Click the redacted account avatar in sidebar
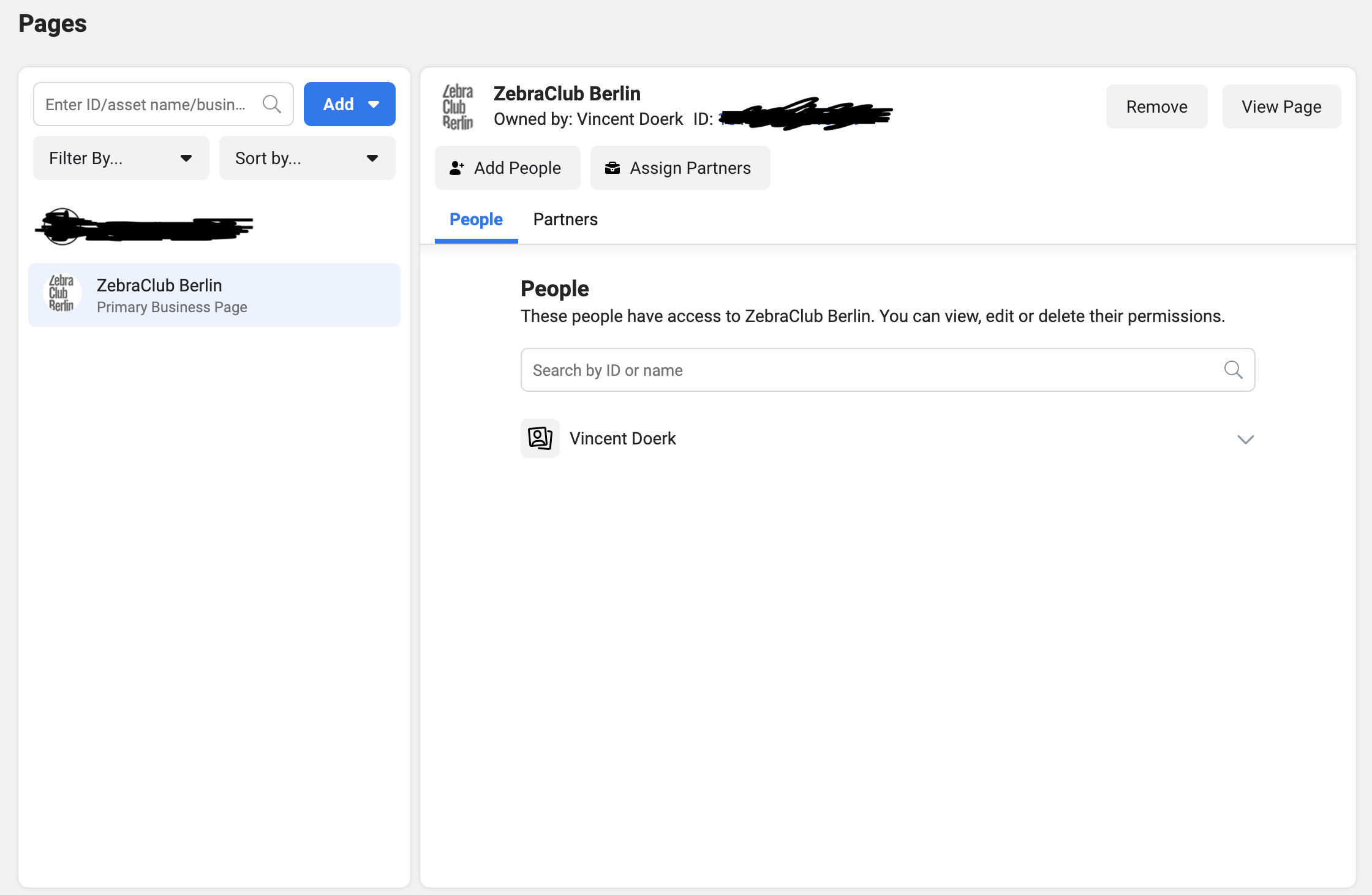The height and width of the screenshot is (895, 1372). (x=62, y=227)
